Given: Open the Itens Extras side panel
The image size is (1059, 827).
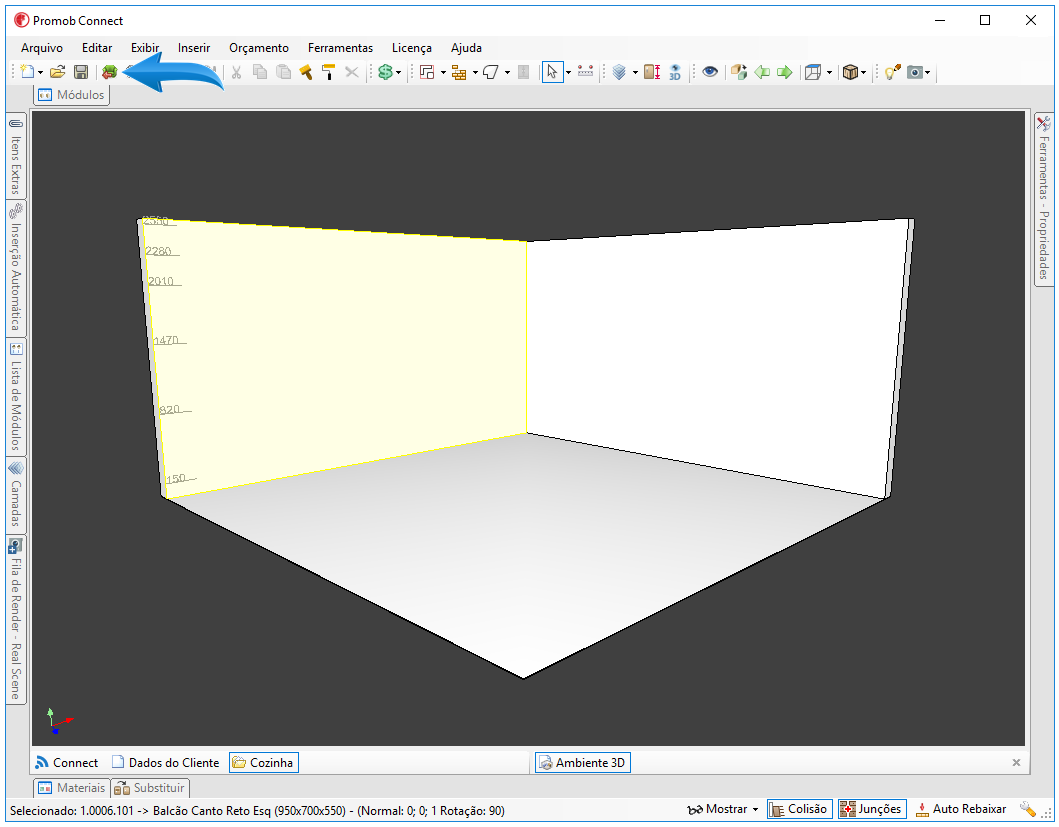Looking at the screenshot, I should [x=16, y=156].
